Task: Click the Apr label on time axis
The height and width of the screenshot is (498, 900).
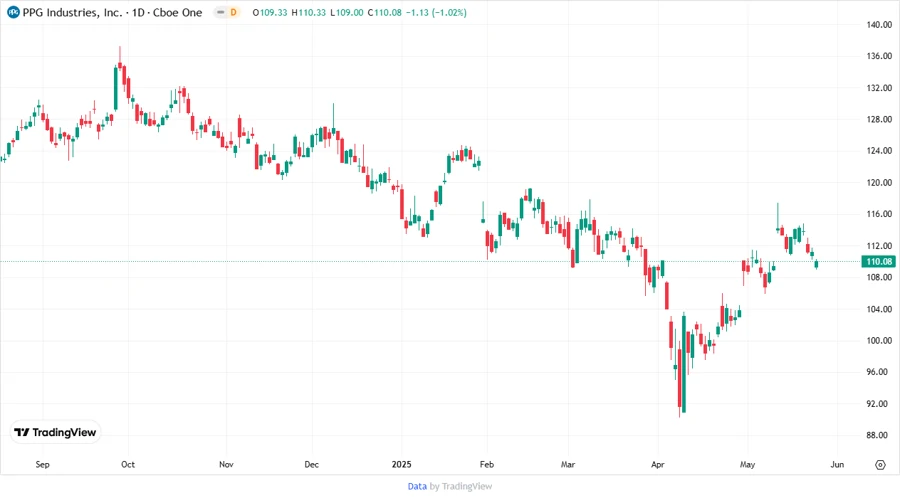Action: 658,464
